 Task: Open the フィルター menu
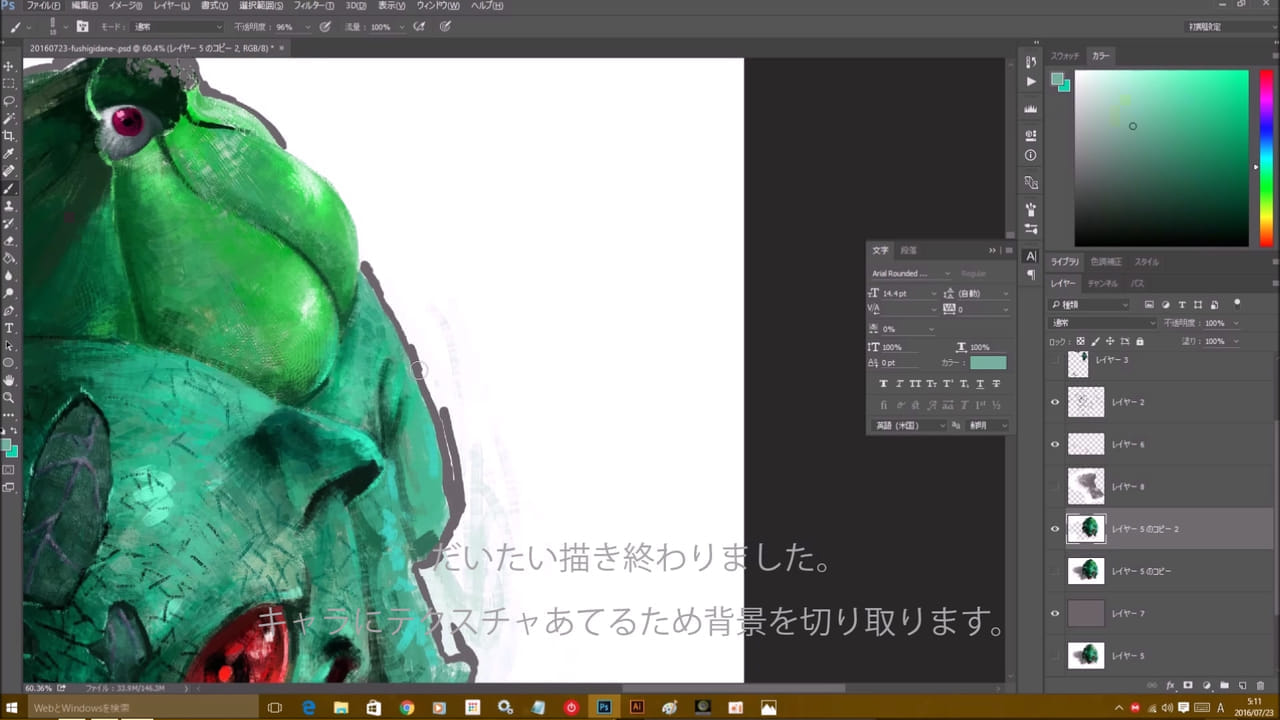[314, 6]
